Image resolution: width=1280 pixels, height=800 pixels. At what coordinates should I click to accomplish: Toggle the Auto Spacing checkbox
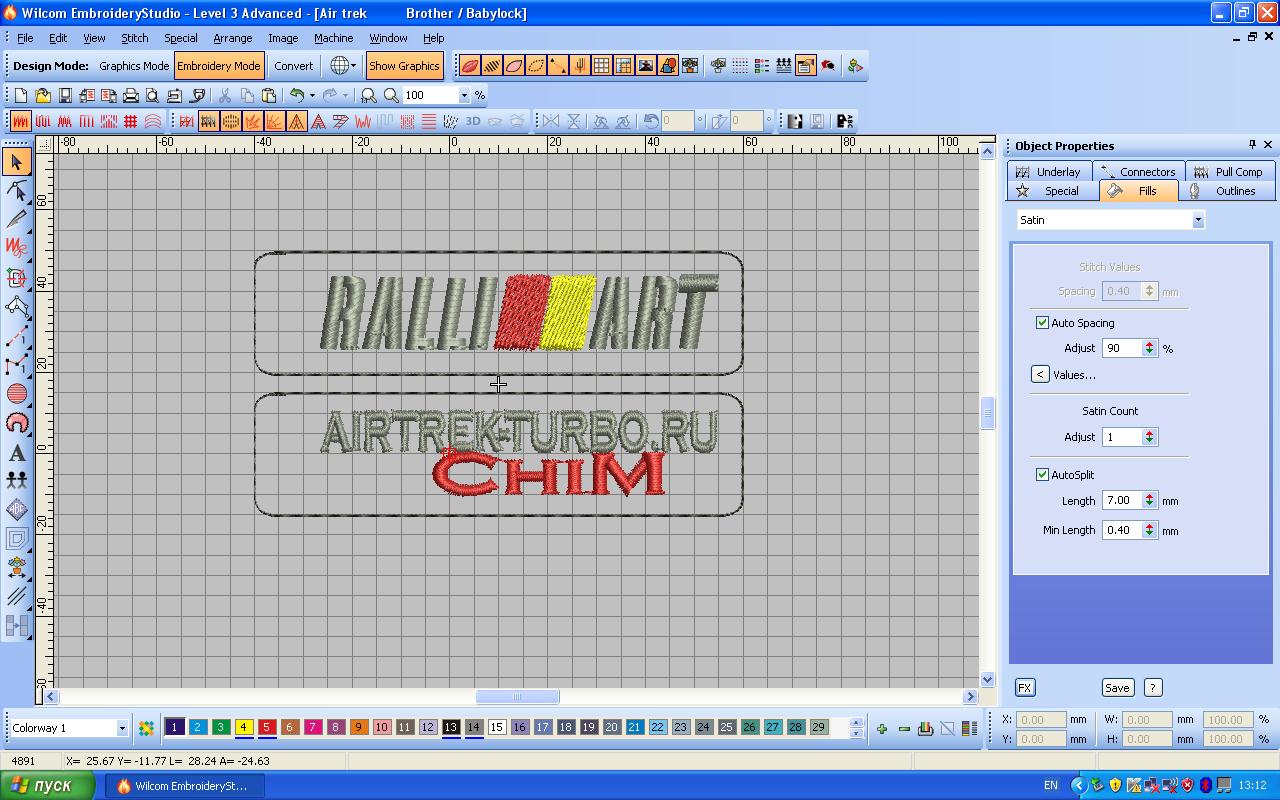pyautogui.click(x=1042, y=323)
